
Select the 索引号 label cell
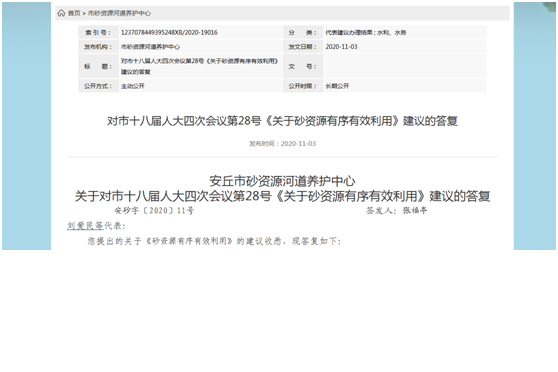[98, 32]
